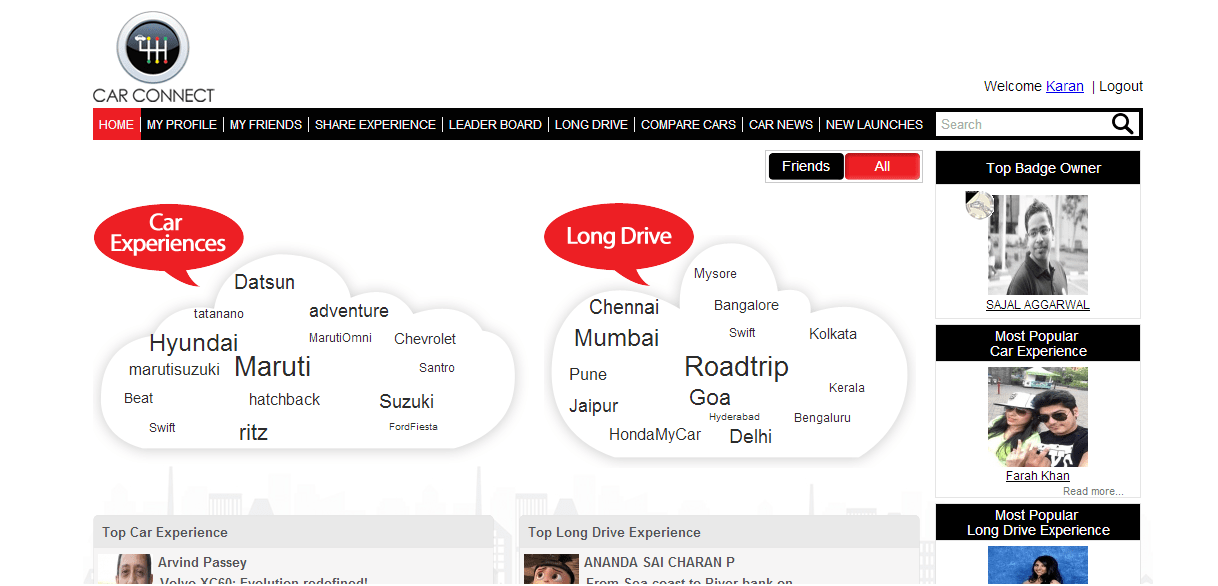Select the tatanano tag
The height and width of the screenshot is (586, 1218).
[x=219, y=314]
